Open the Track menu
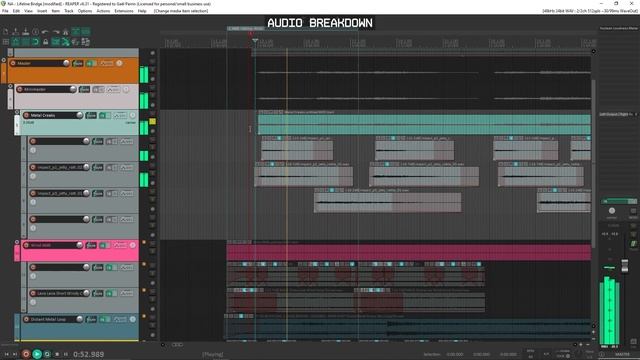The image size is (640, 360). point(69,11)
